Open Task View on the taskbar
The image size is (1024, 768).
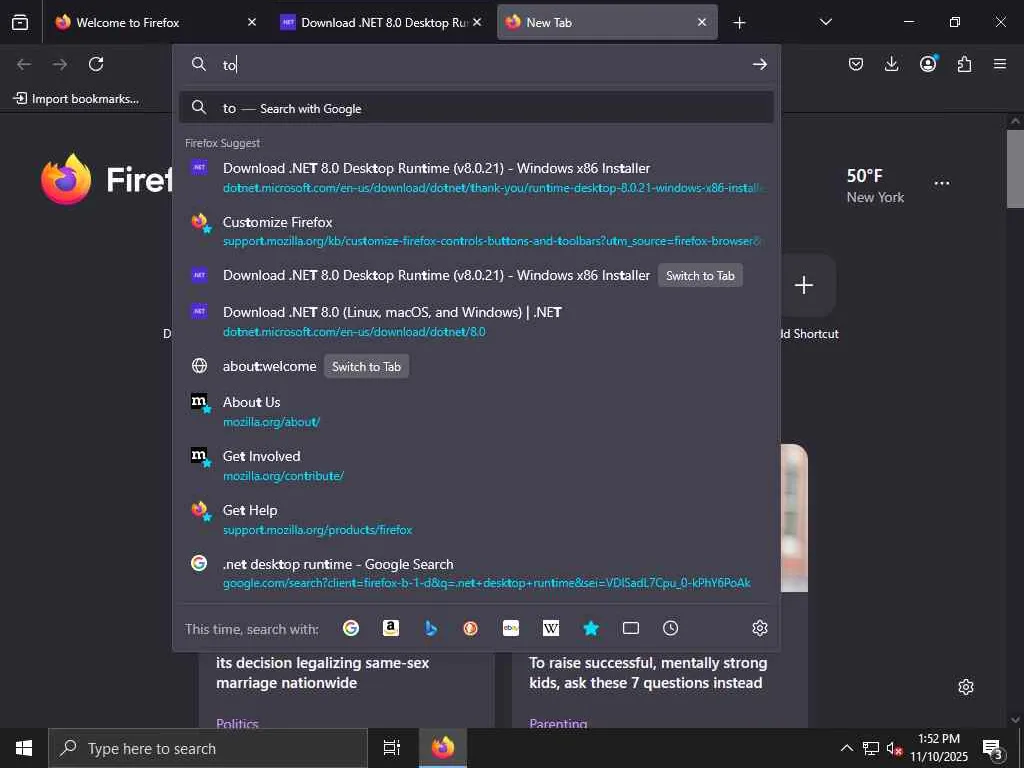(x=392, y=748)
